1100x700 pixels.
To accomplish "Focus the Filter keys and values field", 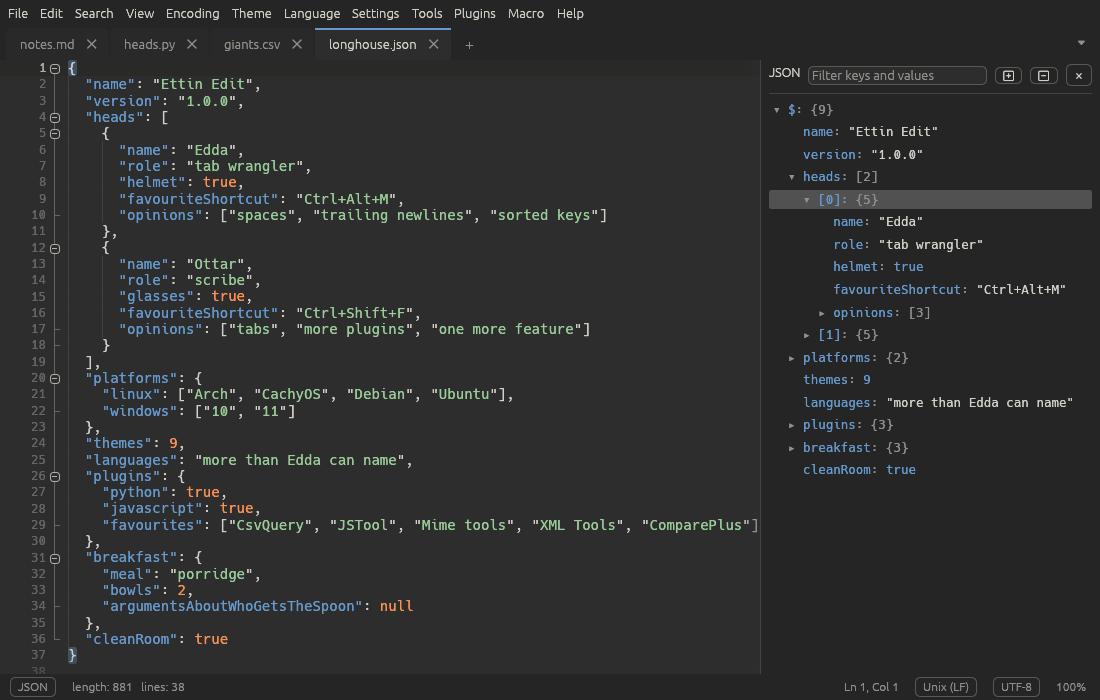I will 897,76.
